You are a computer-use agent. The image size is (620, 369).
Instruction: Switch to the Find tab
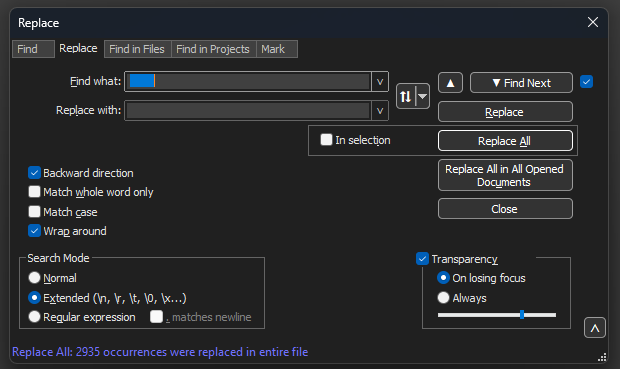coord(33,49)
